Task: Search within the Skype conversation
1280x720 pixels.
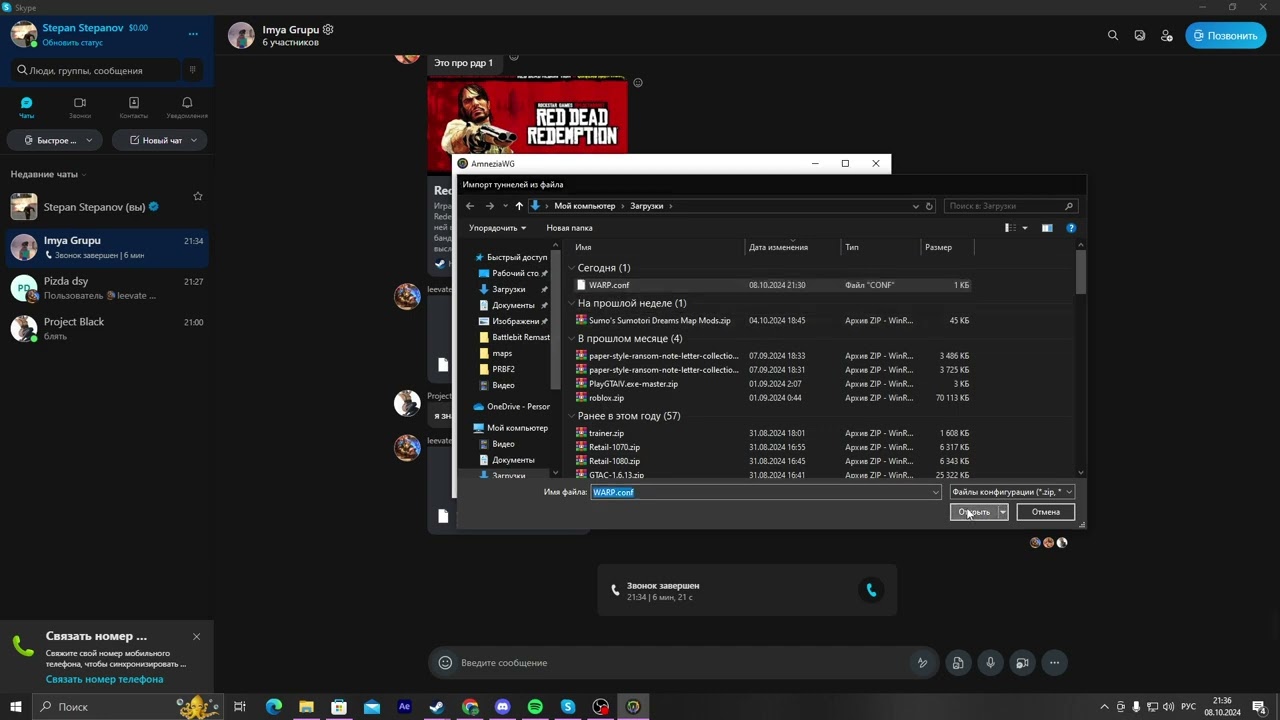Action: click(x=1112, y=35)
